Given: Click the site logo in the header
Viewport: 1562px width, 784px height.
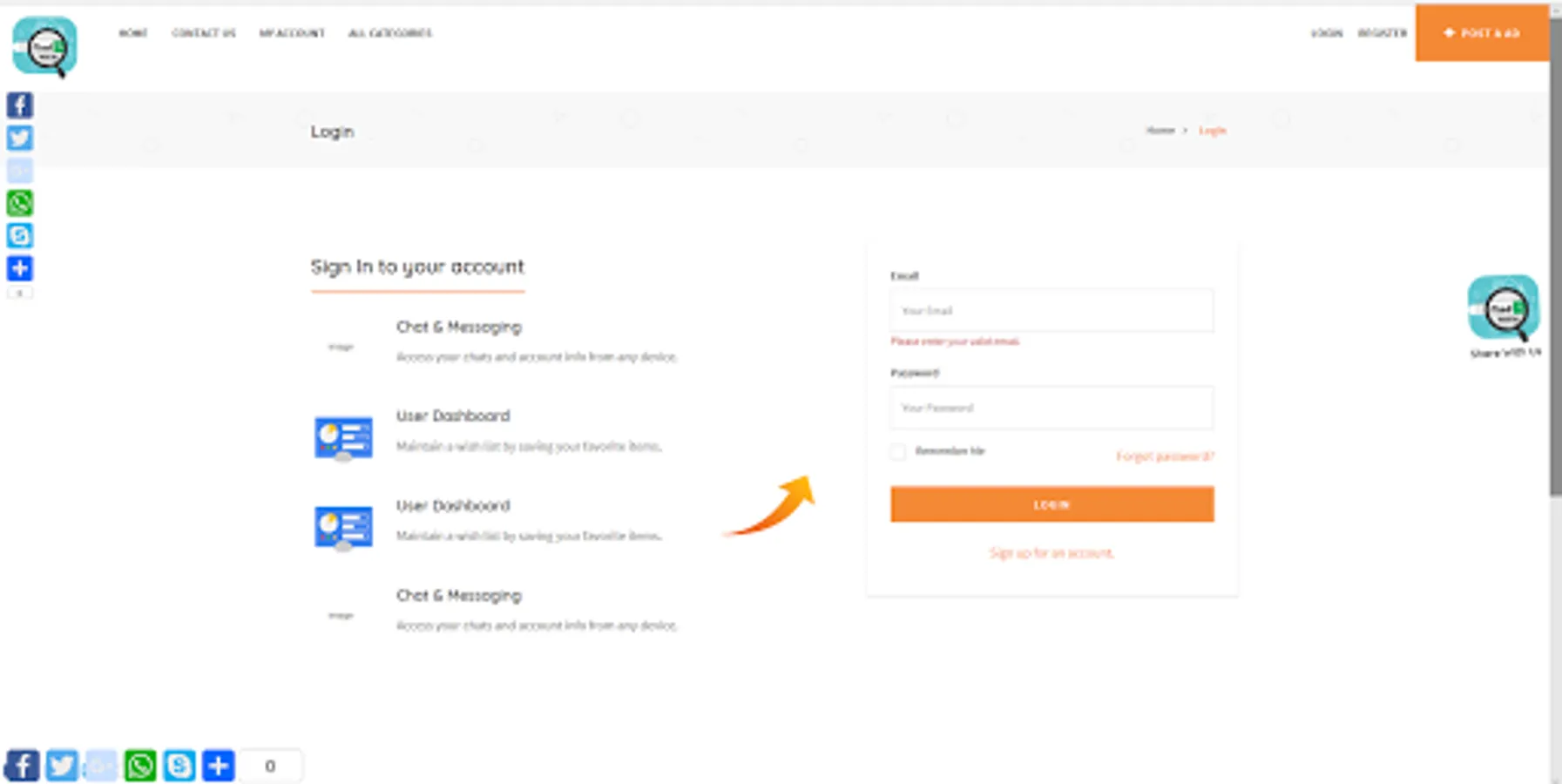Looking at the screenshot, I should [44, 47].
